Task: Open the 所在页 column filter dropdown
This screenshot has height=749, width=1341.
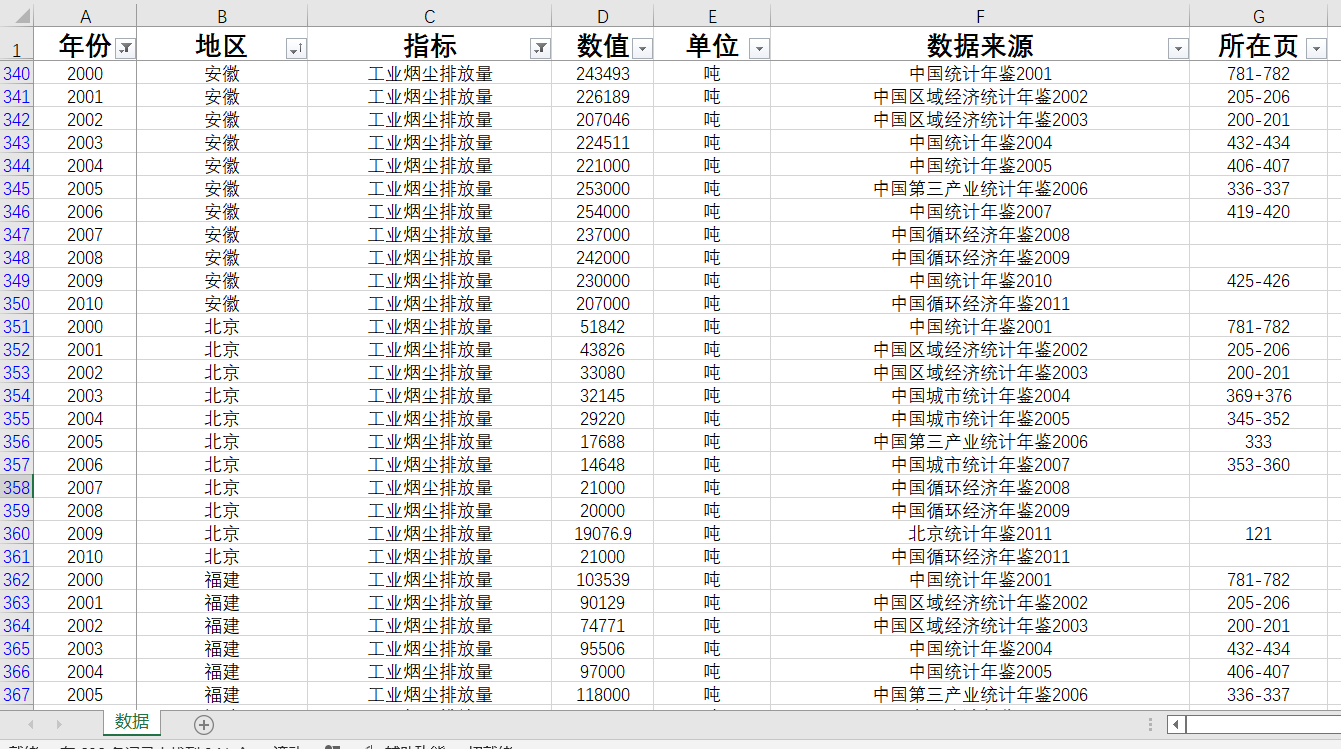Action: [1316, 49]
